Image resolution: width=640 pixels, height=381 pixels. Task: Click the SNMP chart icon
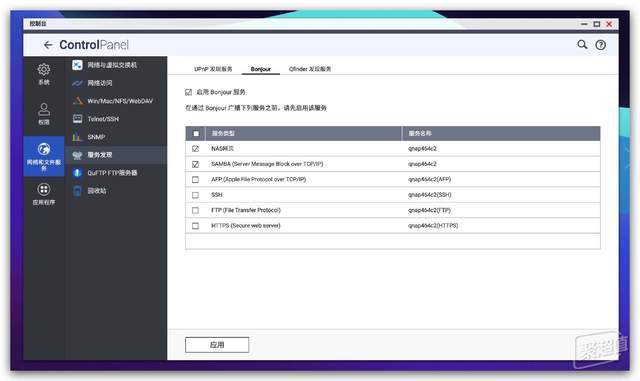coord(77,137)
